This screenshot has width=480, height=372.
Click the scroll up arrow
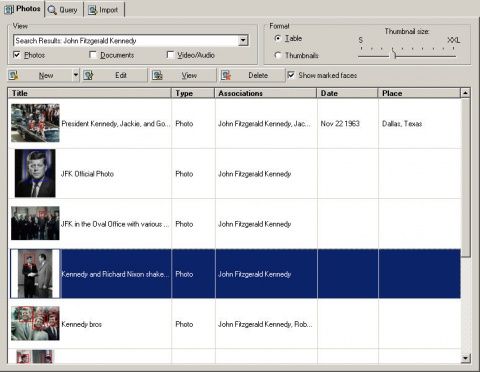tap(465, 93)
